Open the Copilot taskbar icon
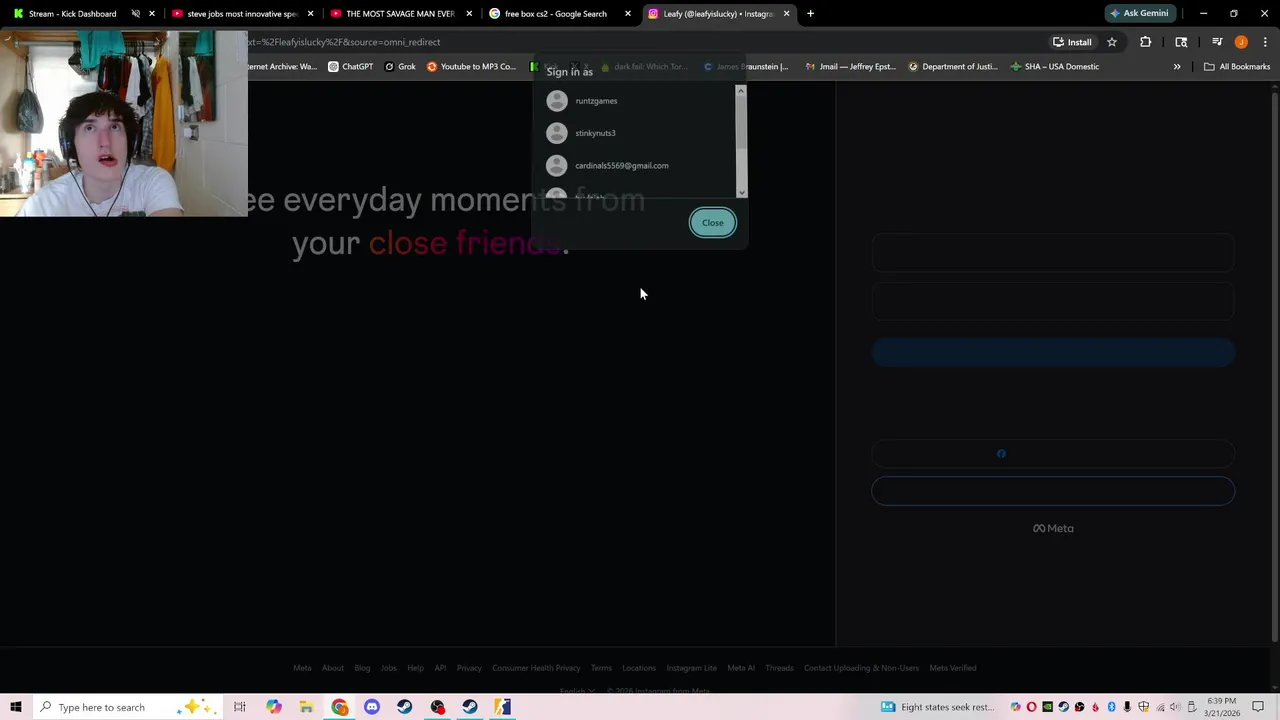The height and width of the screenshot is (720, 1280). click(x=273, y=707)
